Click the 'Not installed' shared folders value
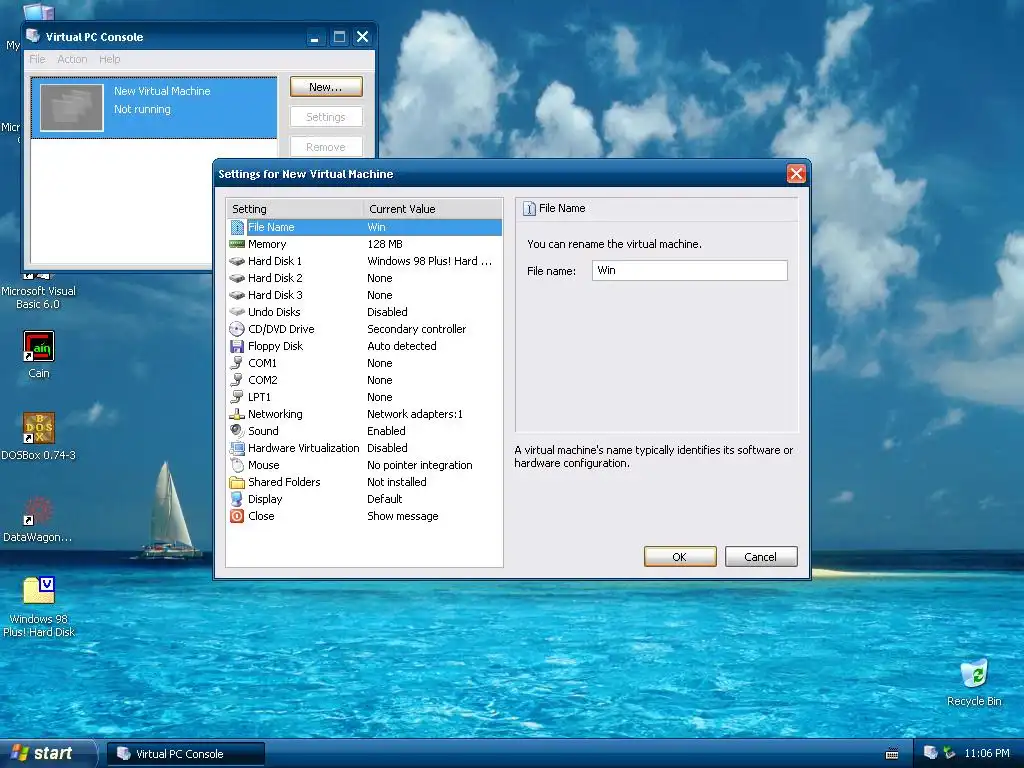 [396, 482]
